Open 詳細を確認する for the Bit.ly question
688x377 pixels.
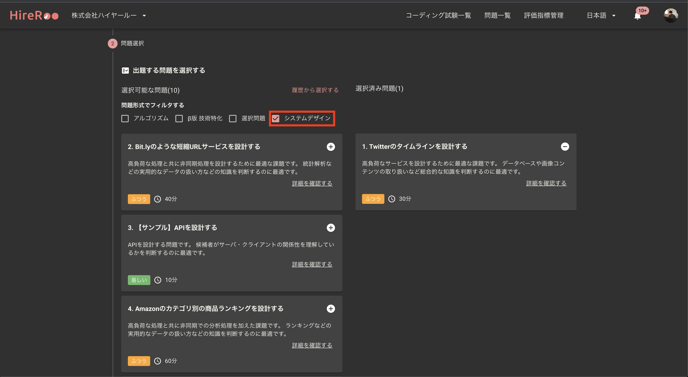312,183
